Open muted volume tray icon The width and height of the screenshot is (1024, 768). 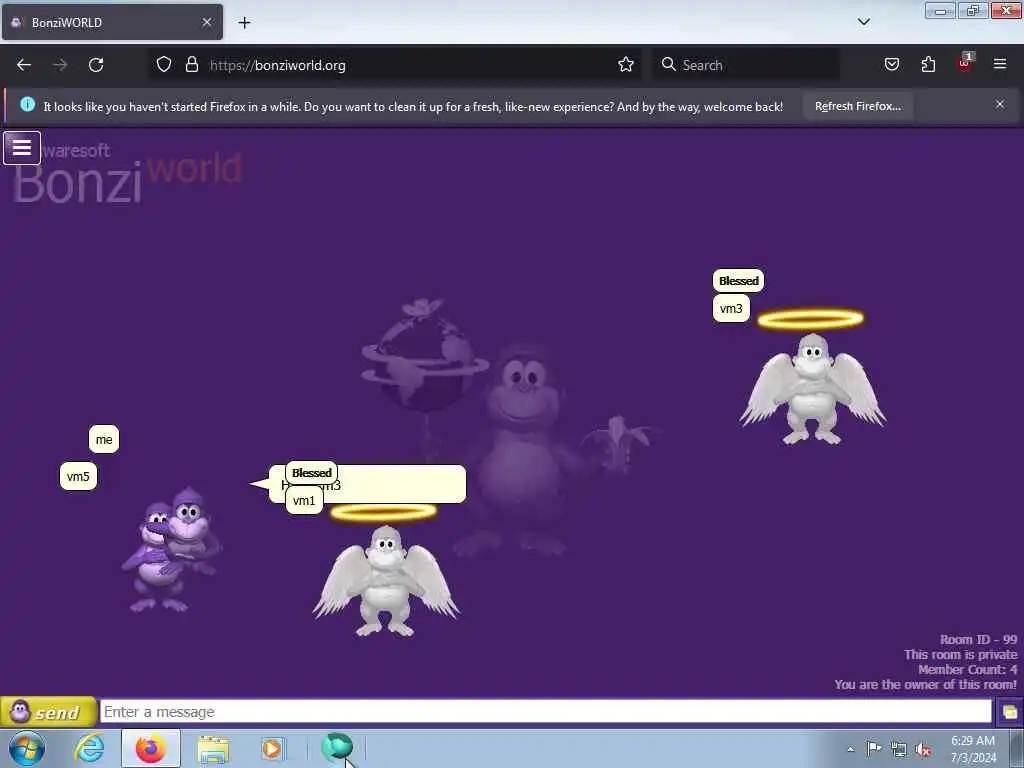click(x=923, y=750)
